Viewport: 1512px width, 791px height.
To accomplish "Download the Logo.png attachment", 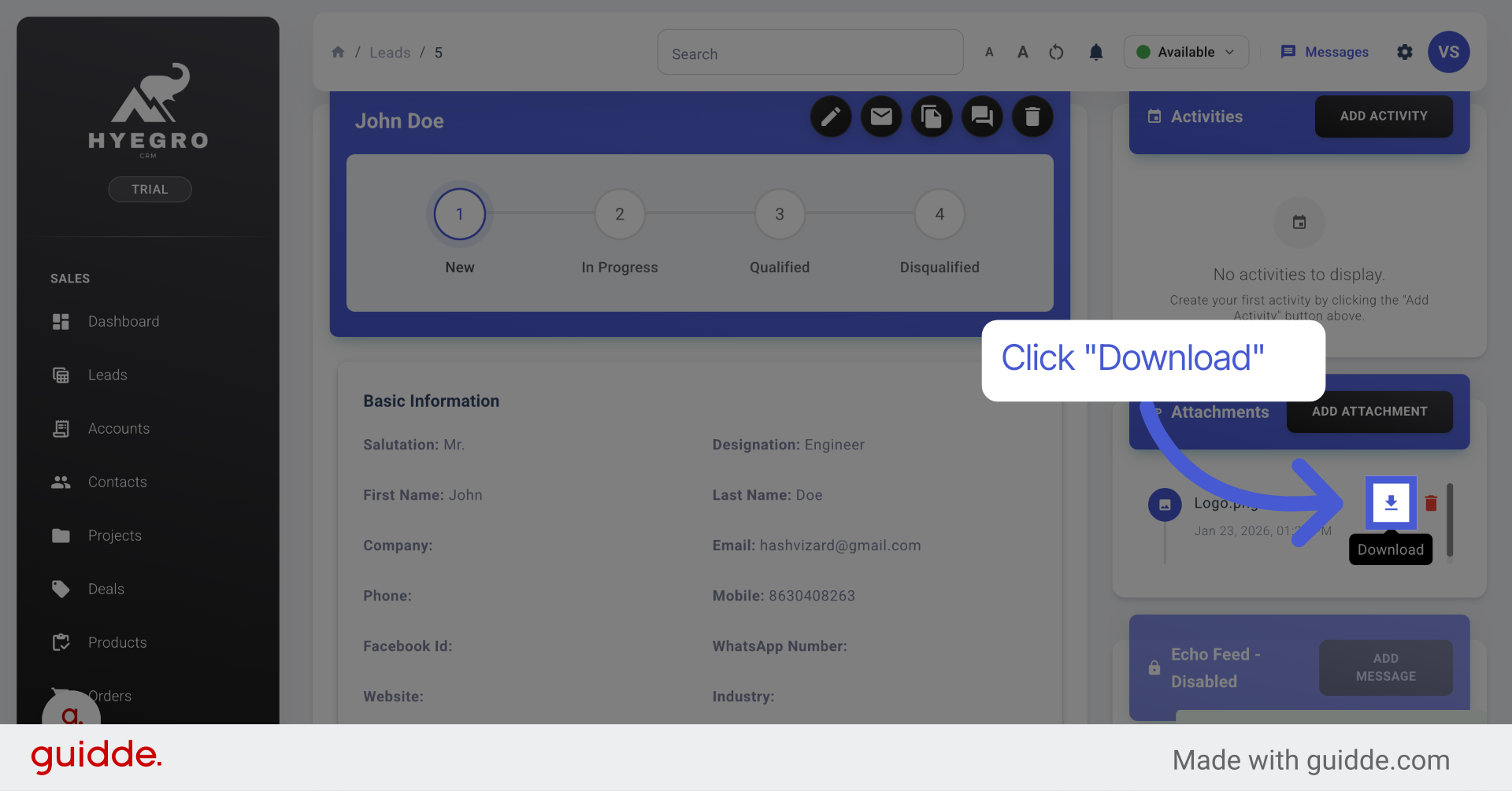I will click(x=1390, y=502).
